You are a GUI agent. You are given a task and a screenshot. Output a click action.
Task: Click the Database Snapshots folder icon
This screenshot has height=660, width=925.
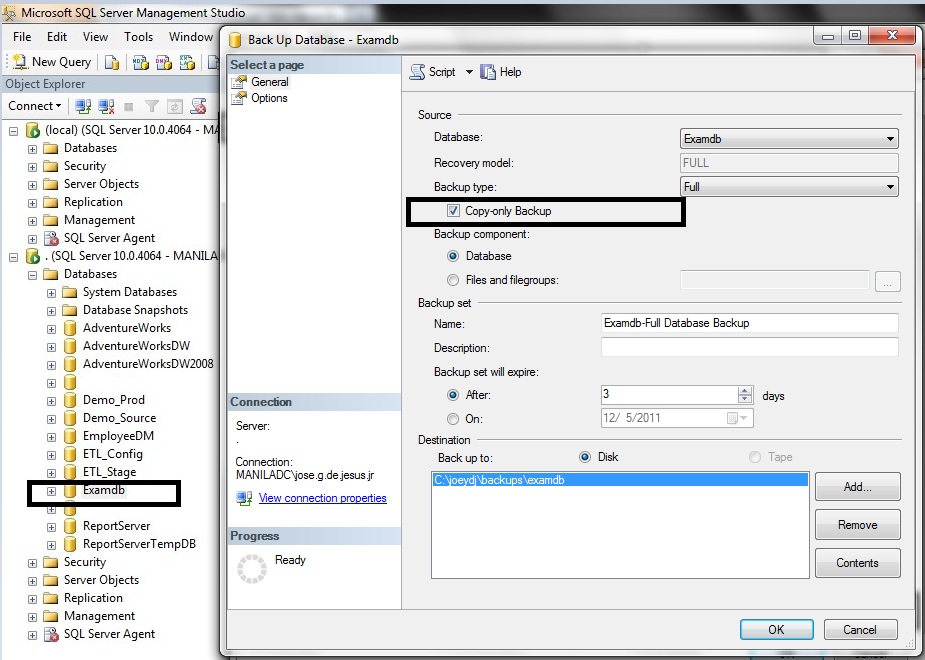point(70,310)
